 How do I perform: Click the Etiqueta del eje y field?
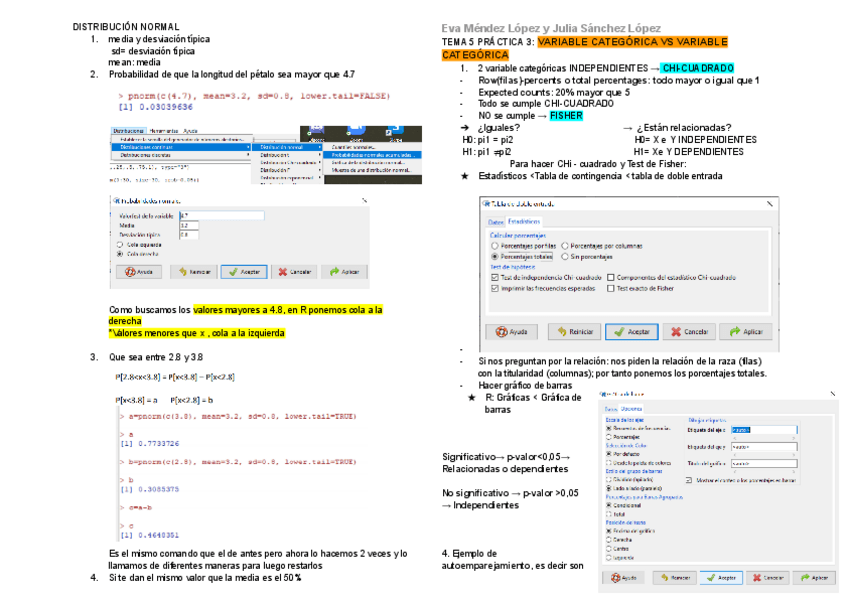coord(764,447)
